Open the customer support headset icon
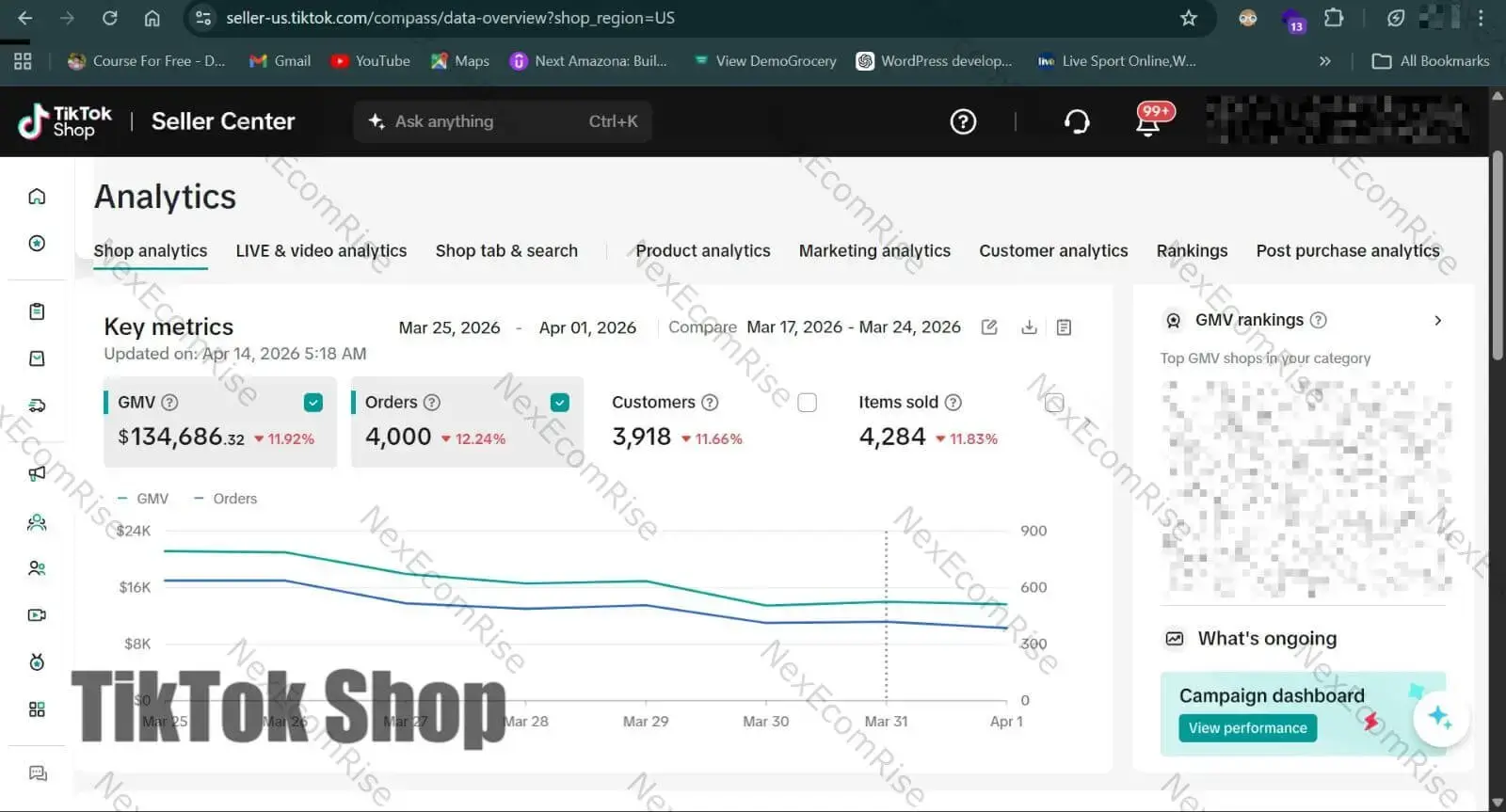The width and height of the screenshot is (1506, 812). click(x=1077, y=121)
